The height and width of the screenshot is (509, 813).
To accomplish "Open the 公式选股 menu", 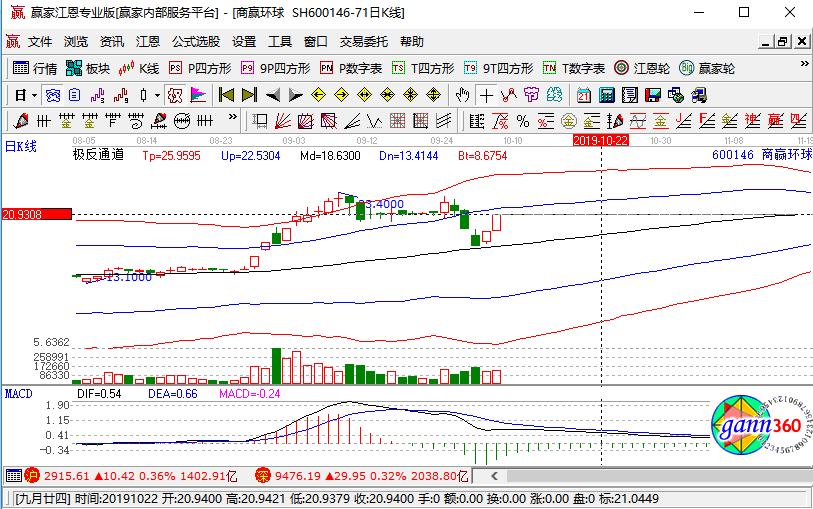I will point(196,41).
